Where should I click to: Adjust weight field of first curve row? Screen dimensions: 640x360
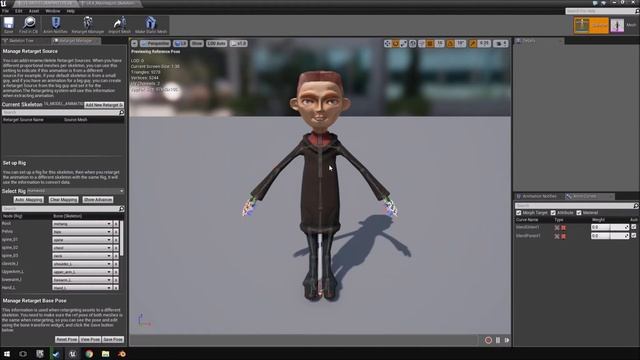[610, 227]
